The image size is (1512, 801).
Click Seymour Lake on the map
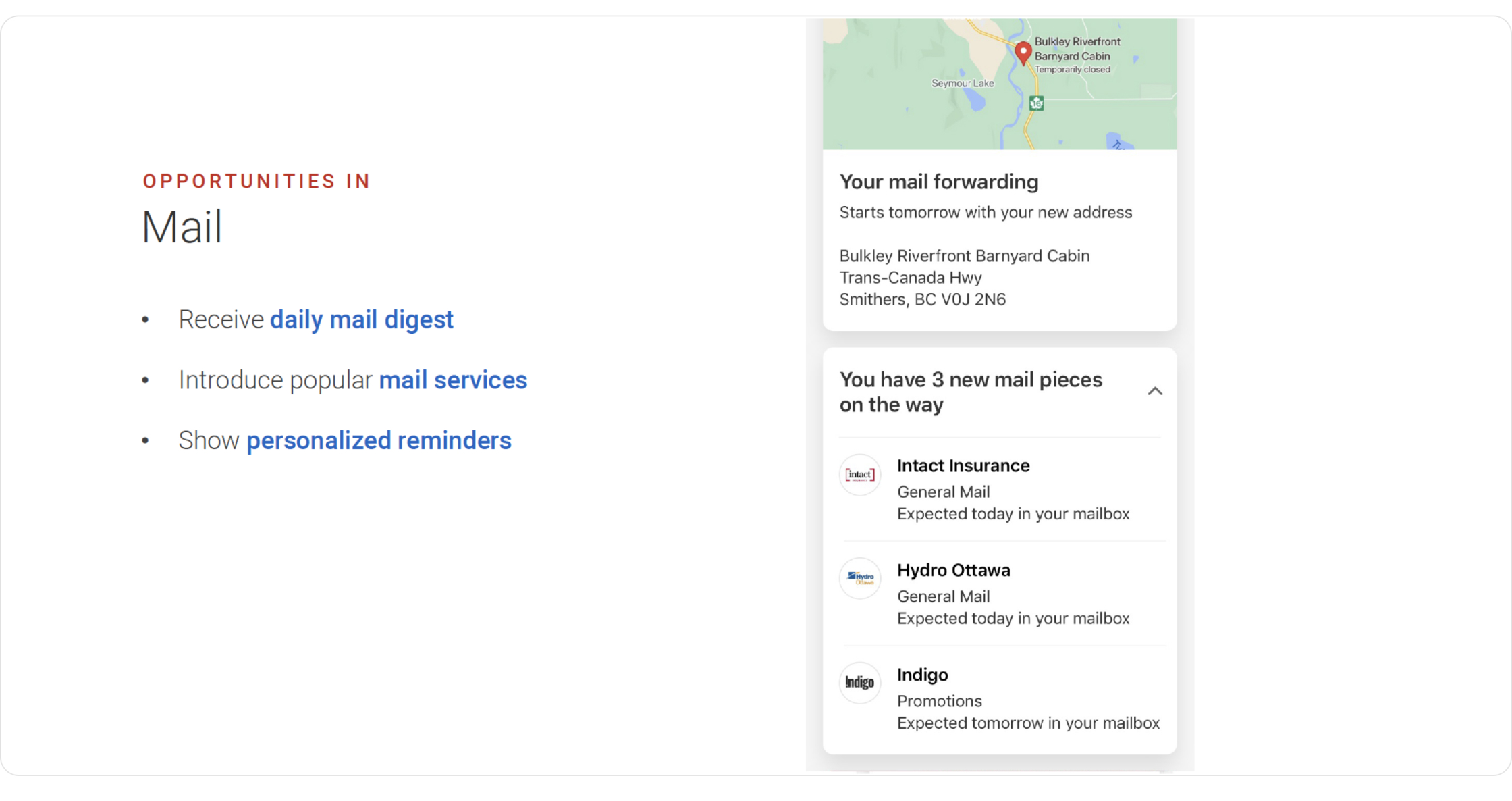[961, 82]
